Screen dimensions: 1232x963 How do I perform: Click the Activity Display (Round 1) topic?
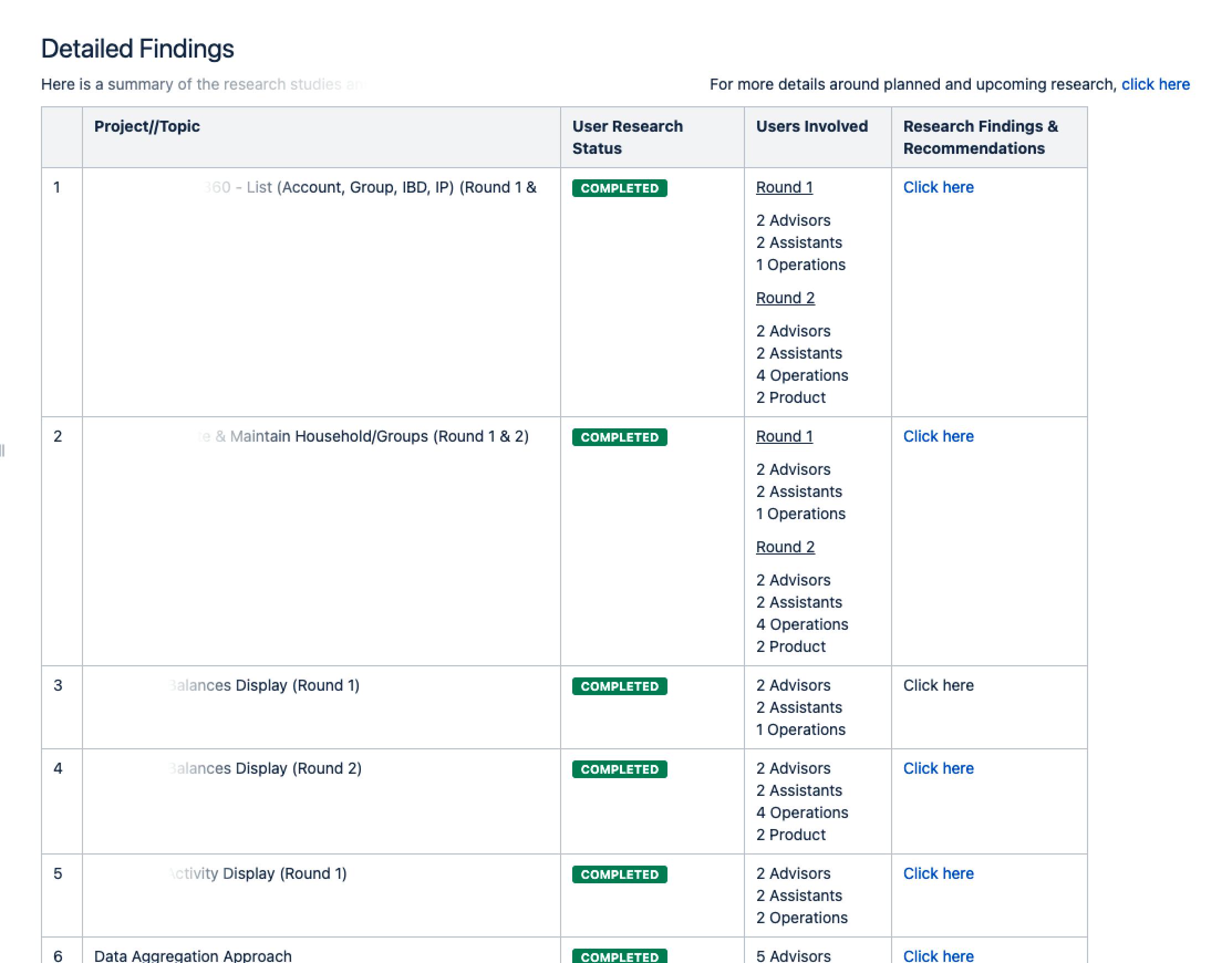click(257, 873)
